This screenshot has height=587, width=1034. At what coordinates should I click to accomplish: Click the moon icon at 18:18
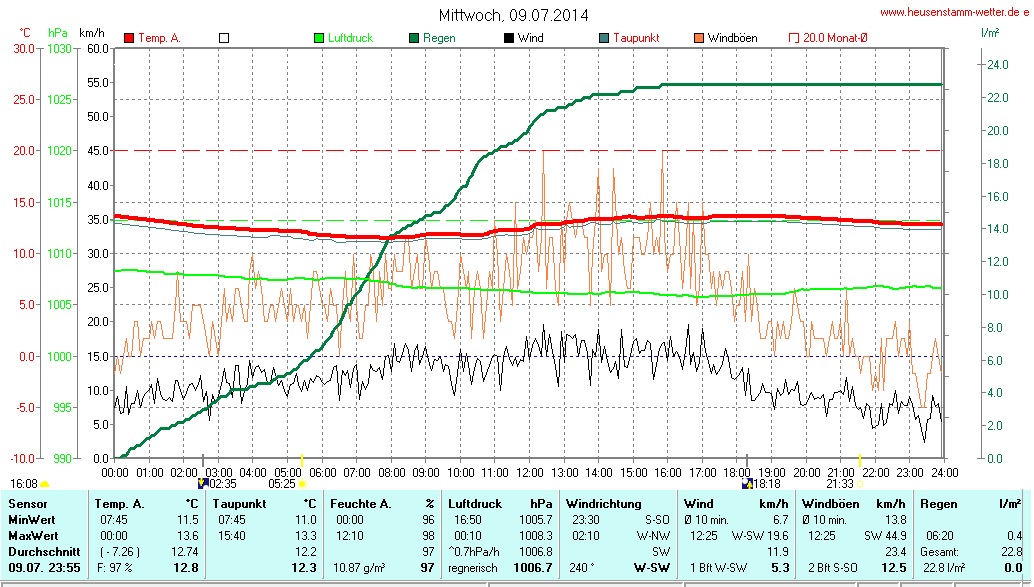click(x=746, y=483)
